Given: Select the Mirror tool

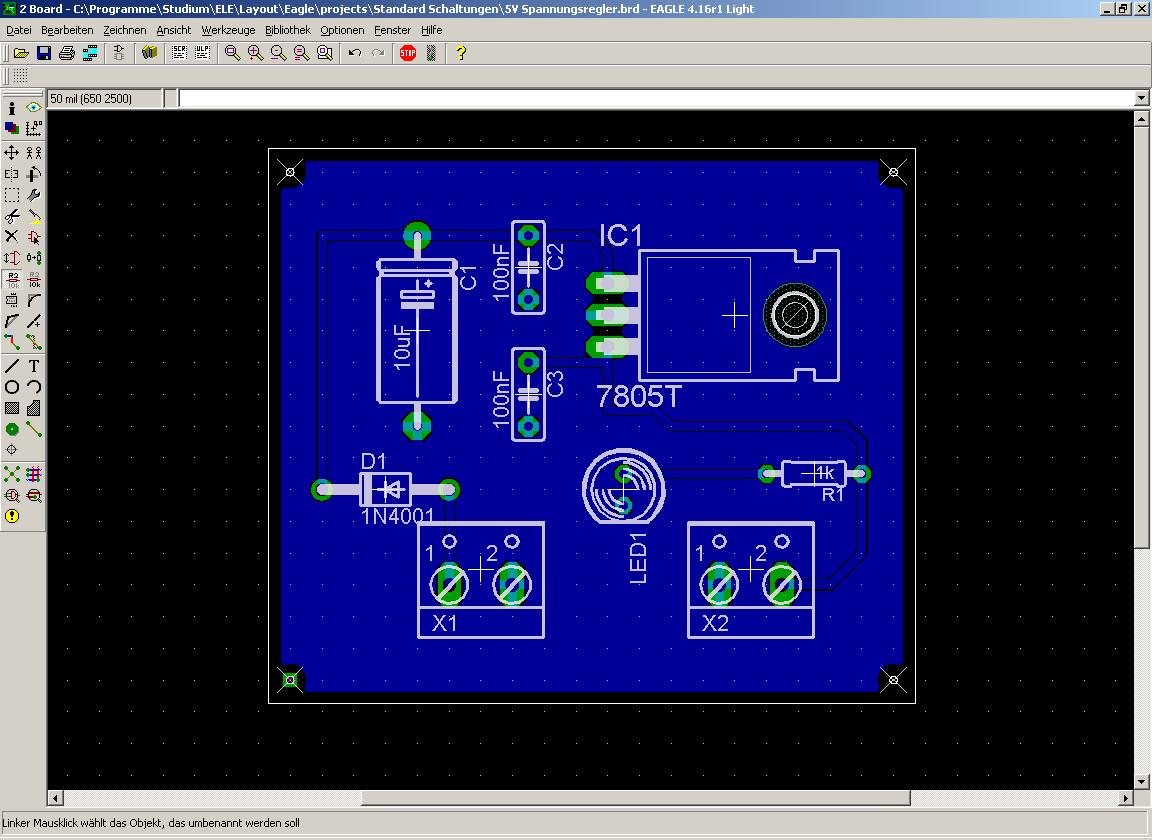Looking at the screenshot, I should [12, 174].
